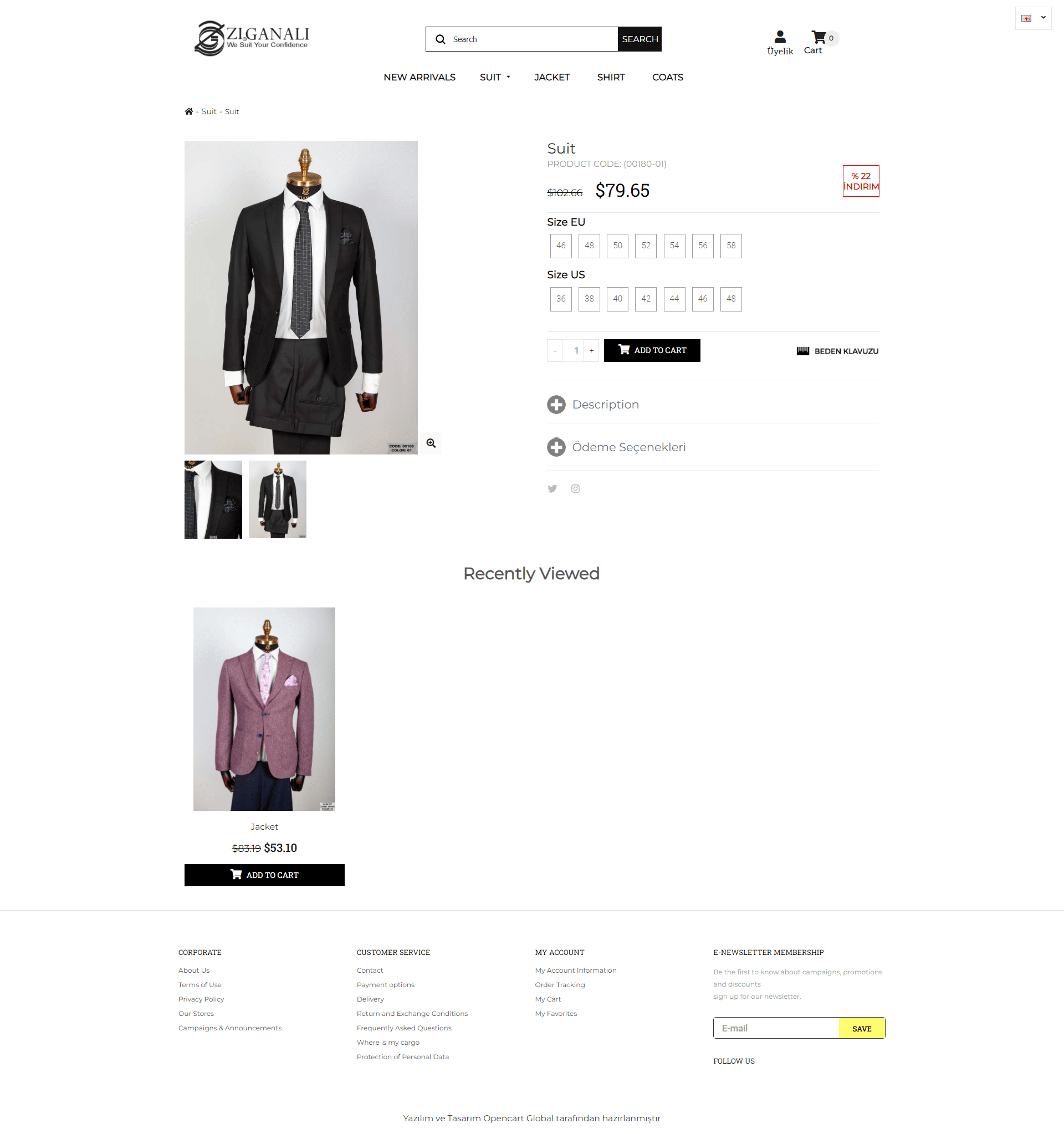The image size is (1064, 1134).
Task: Select EU size 50
Action: (x=617, y=246)
